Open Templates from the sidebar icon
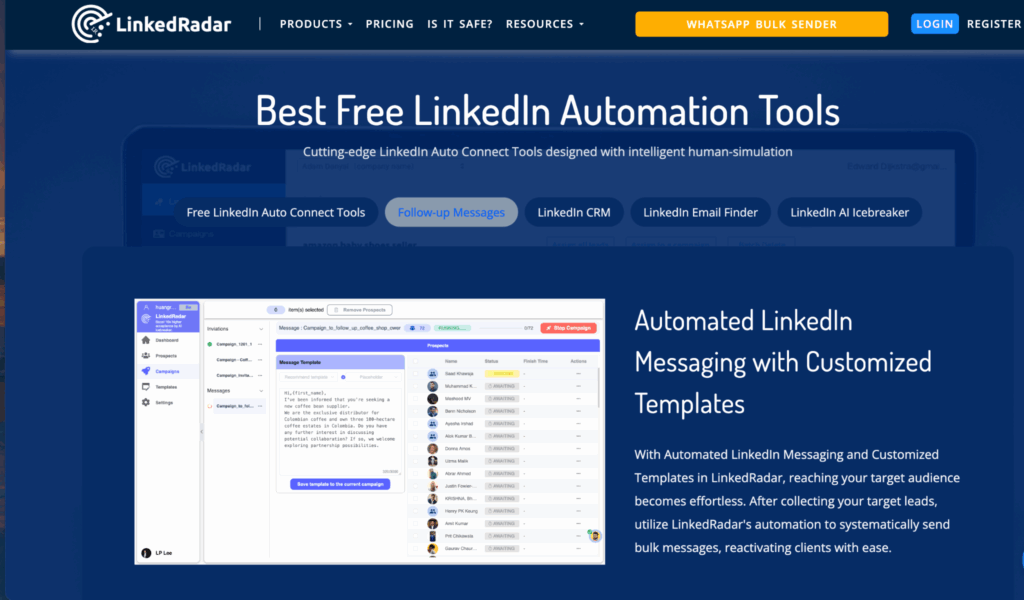The height and width of the screenshot is (600, 1024). 147,387
